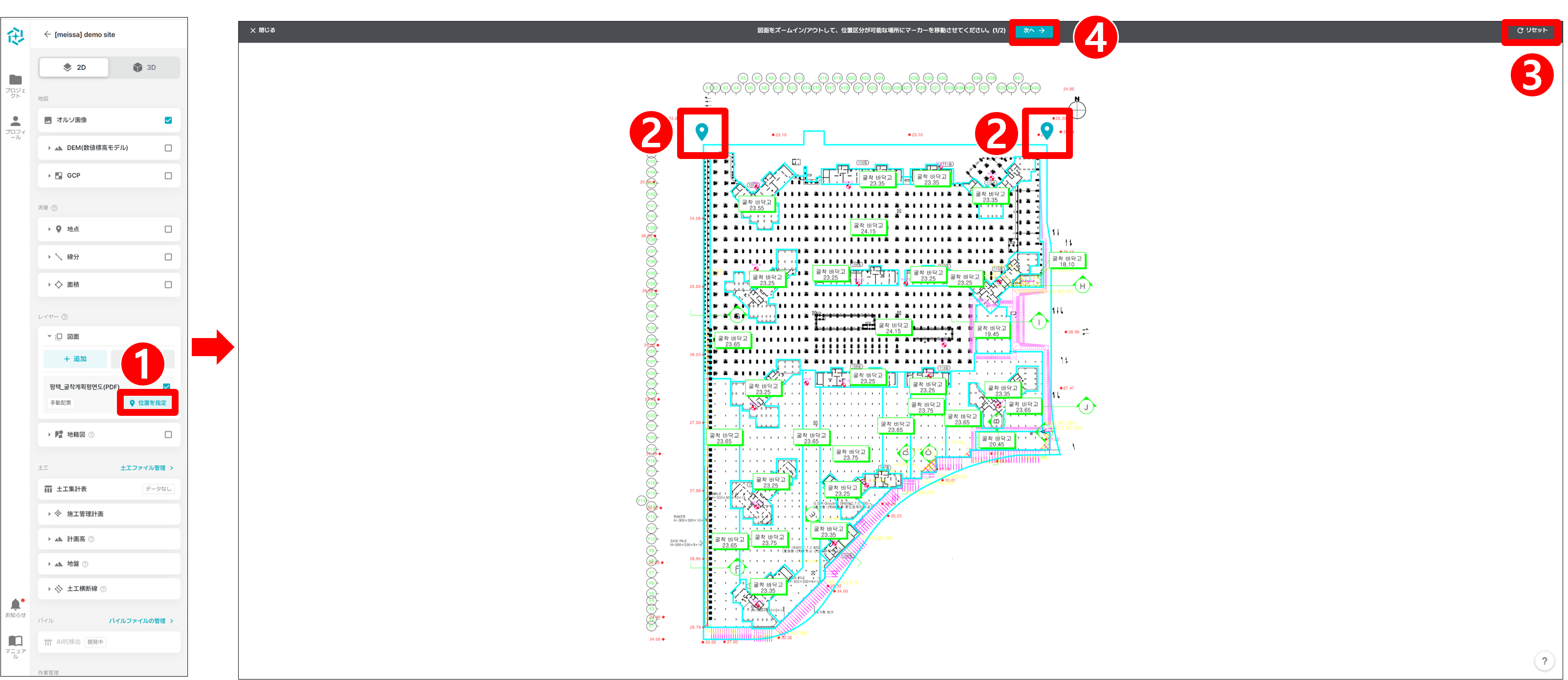1568x680 pixels.
Task: Expand the 面積 measurement group
Action: click(49, 285)
